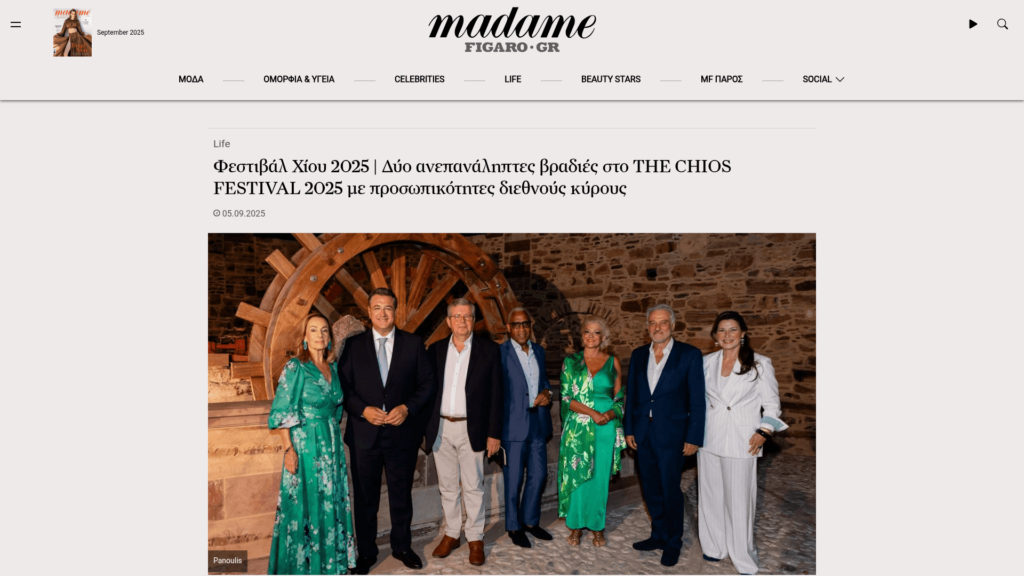Select the CELEBRITIES nav item
Image resolution: width=1024 pixels, height=576 pixels.
pyautogui.click(x=419, y=79)
